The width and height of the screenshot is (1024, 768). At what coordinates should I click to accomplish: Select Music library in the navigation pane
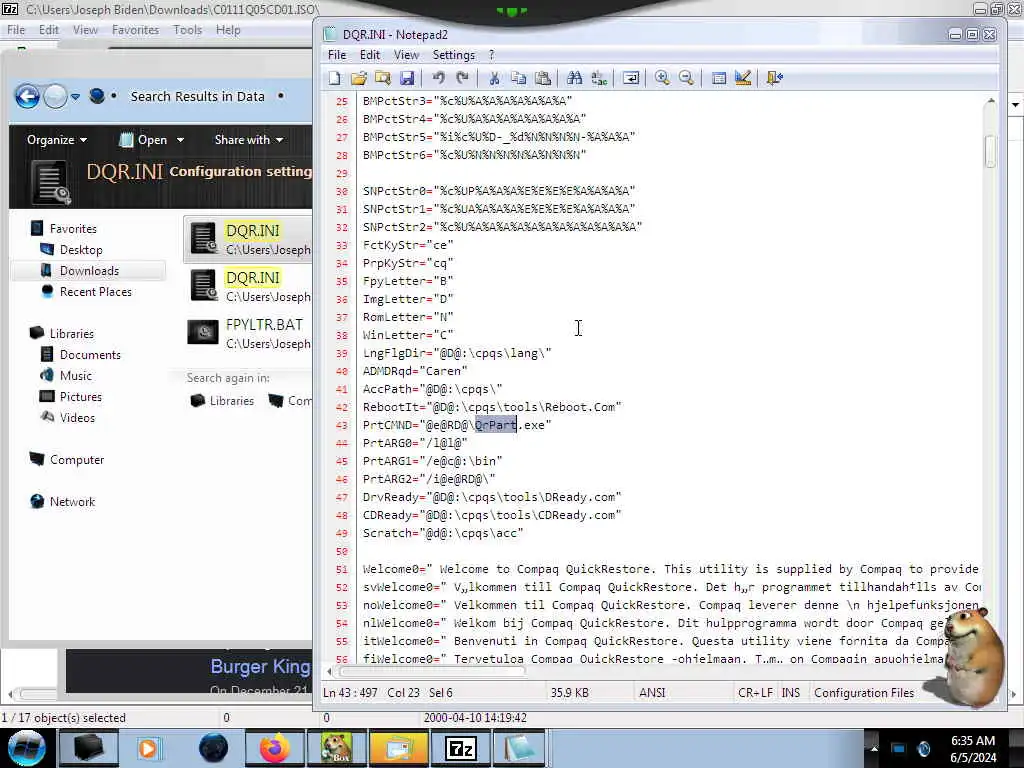tap(76, 376)
